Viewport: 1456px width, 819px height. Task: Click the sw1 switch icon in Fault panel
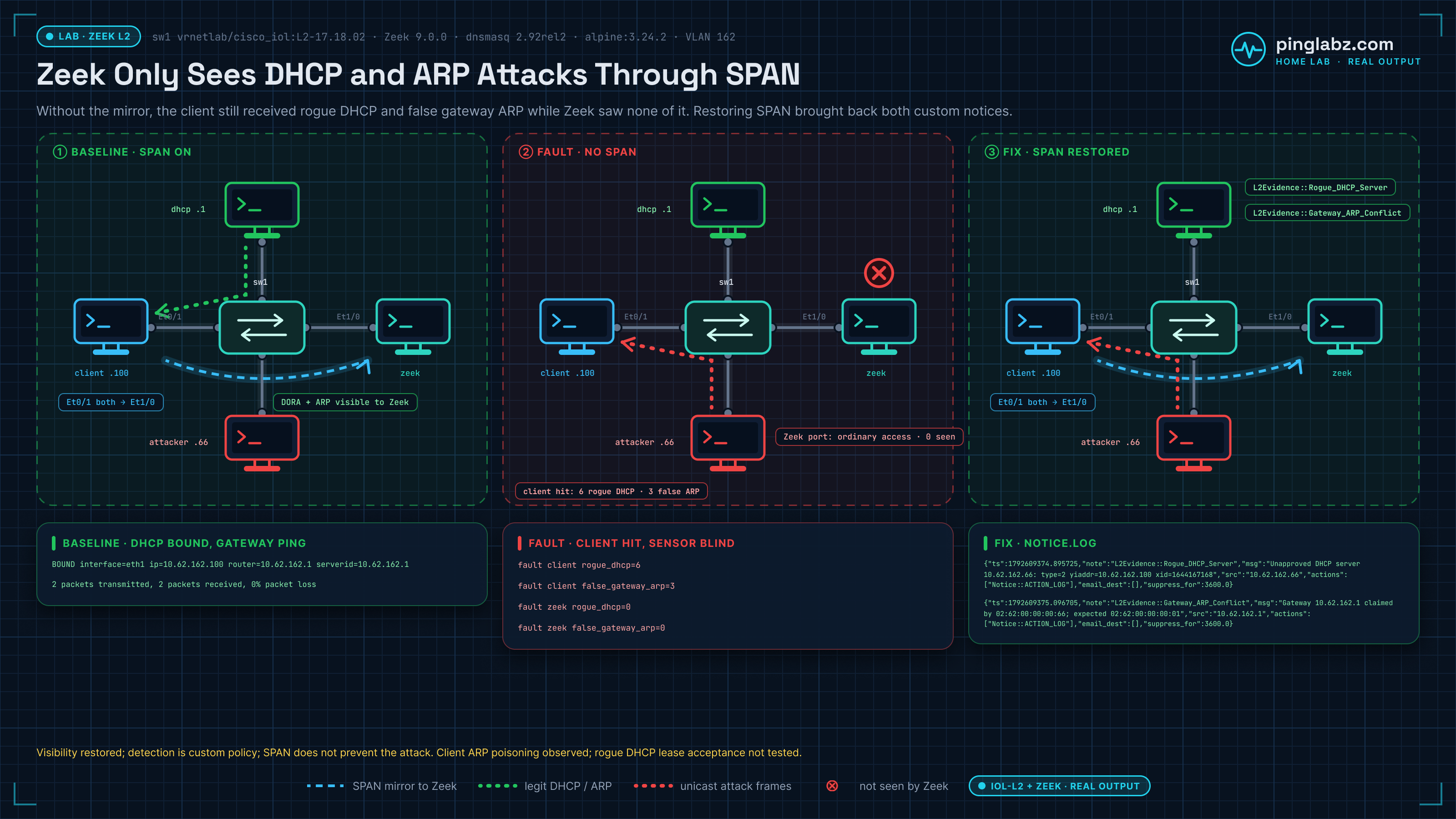pos(728,327)
